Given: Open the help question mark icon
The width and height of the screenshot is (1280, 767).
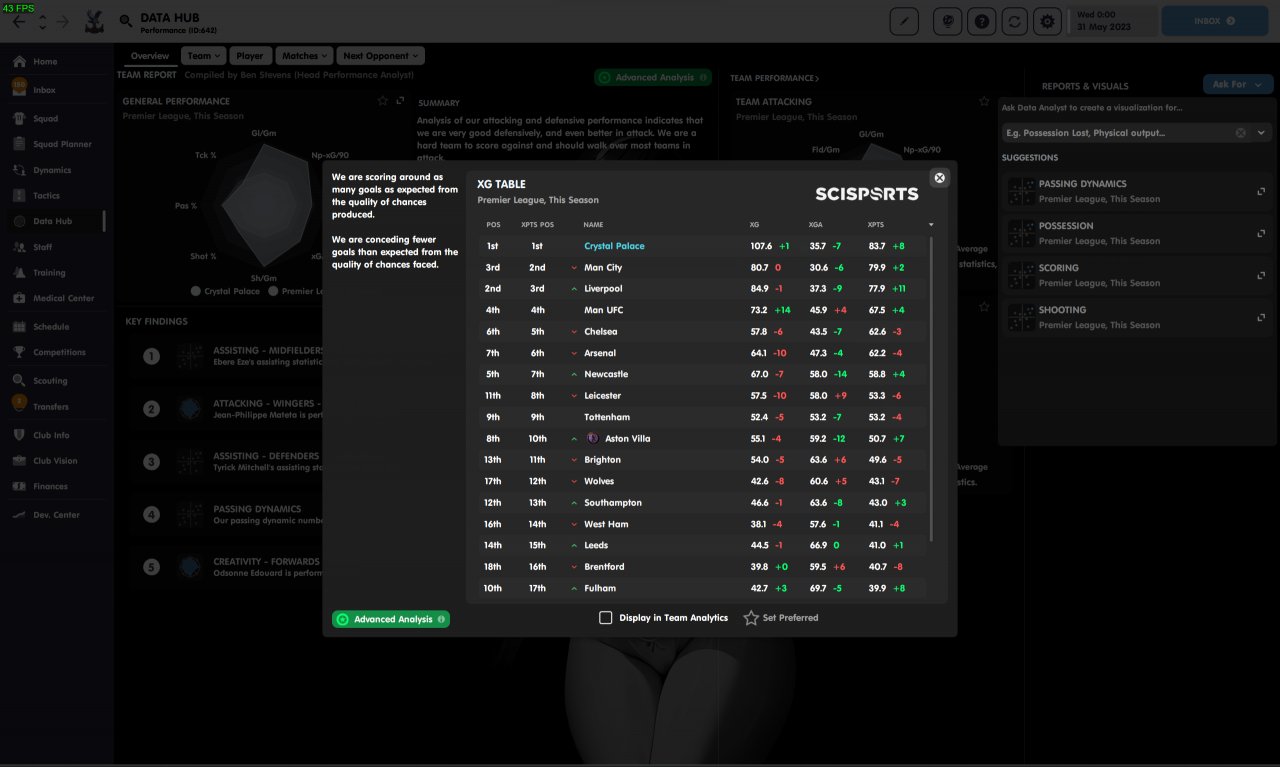Looking at the screenshot, I should click(984, 21).
